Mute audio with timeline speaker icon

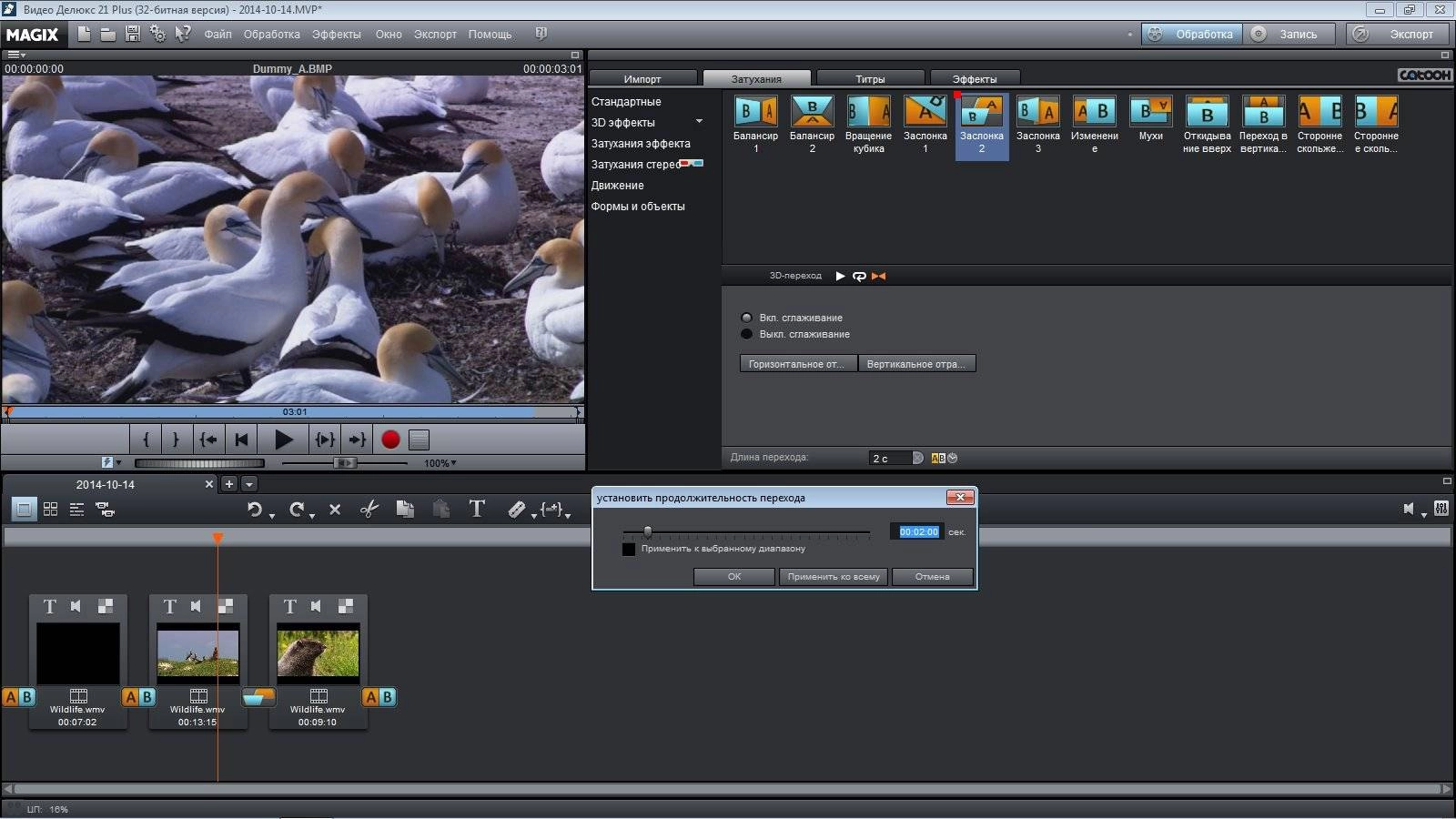point(1410,509)
